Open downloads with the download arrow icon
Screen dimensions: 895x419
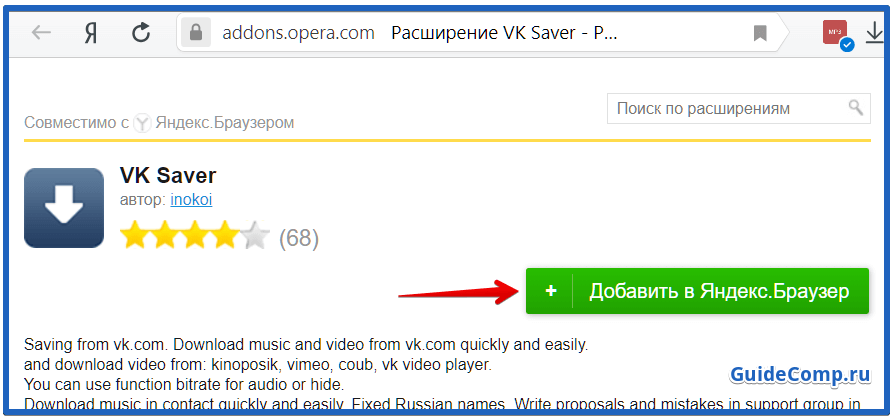[875, 33]
